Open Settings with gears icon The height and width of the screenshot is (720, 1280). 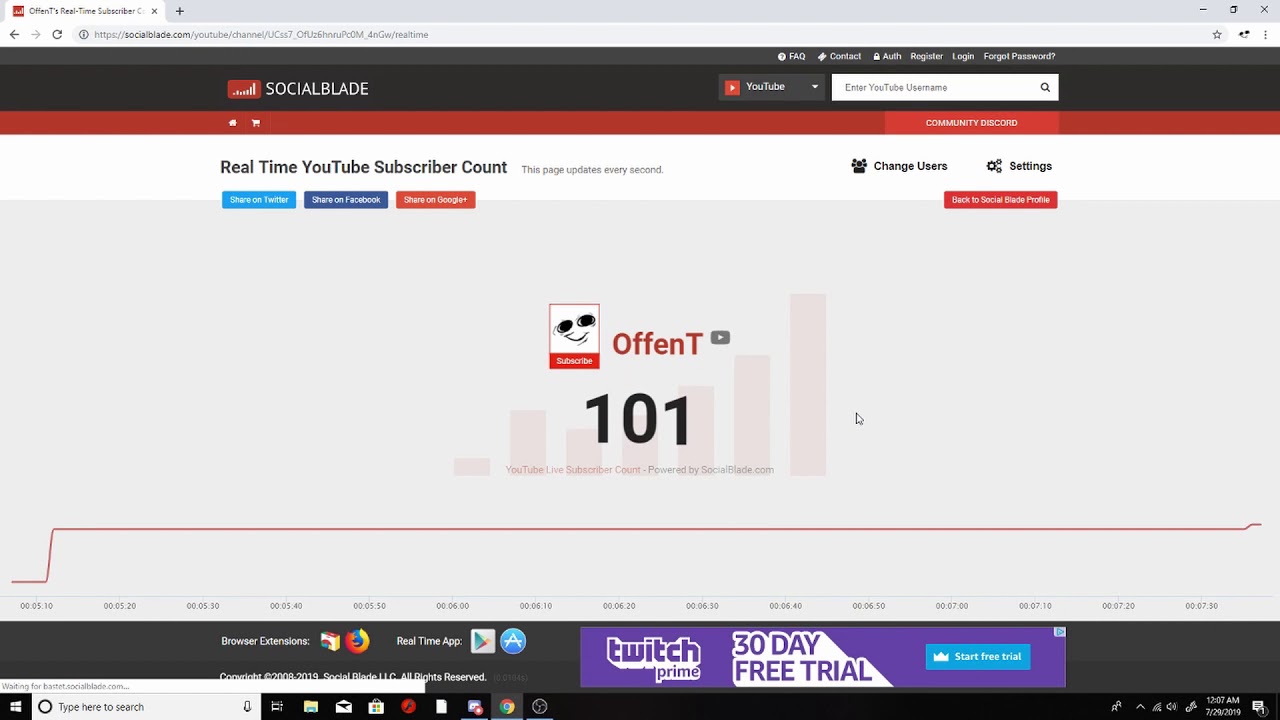click(1019, 166)
